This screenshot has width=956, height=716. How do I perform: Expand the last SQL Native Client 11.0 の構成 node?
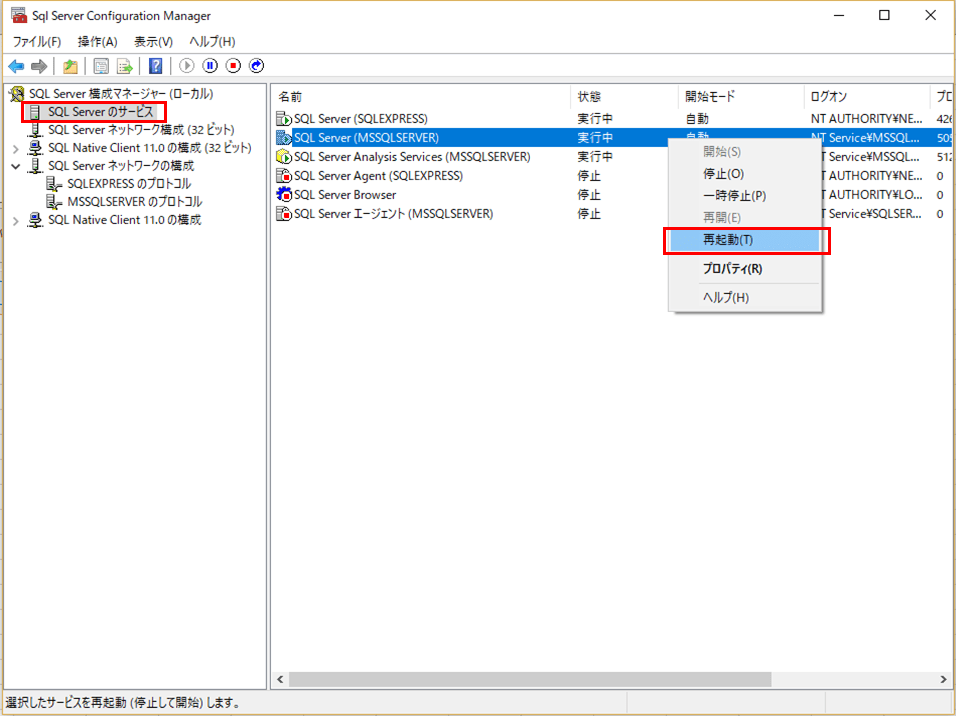coord(15,220)
